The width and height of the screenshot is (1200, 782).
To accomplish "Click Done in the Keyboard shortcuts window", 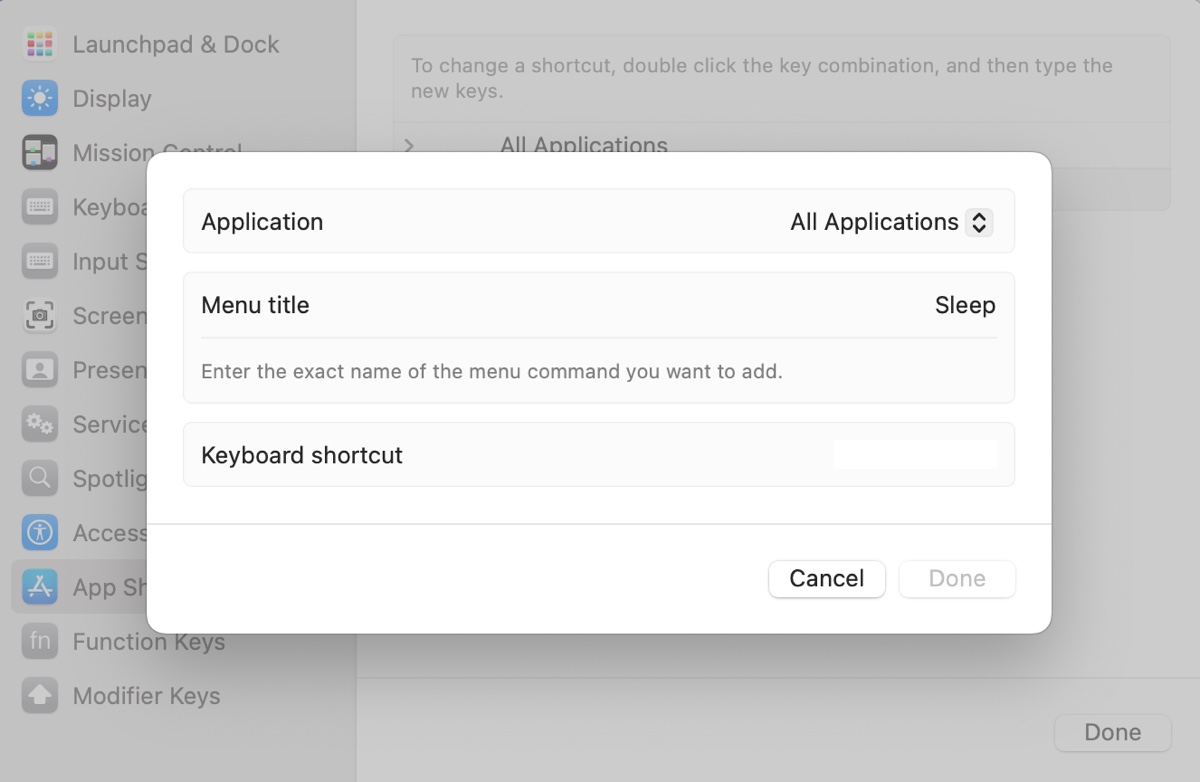I will point(1112,733).
